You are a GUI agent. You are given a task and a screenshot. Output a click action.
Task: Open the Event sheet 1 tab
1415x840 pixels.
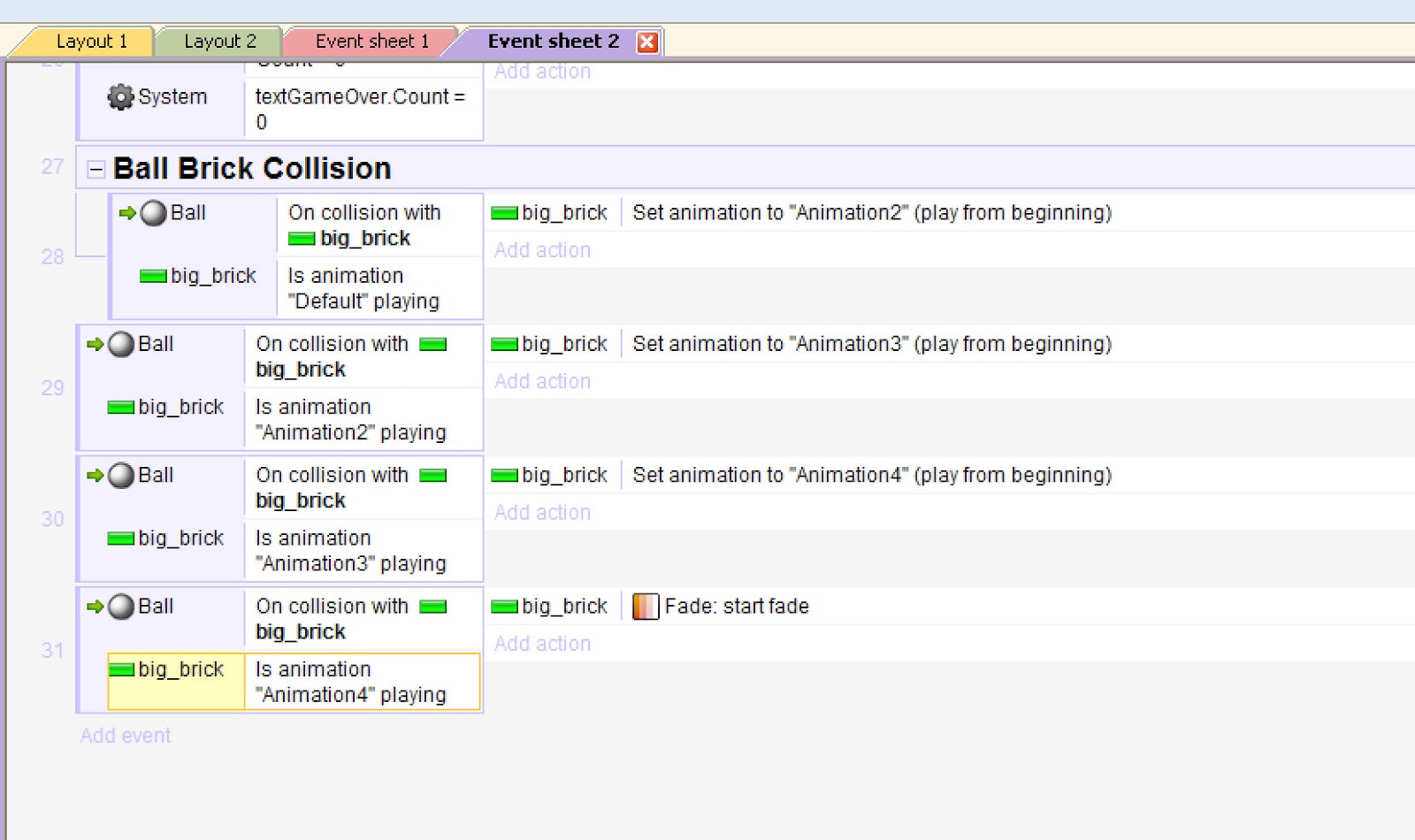click(371, 42)
